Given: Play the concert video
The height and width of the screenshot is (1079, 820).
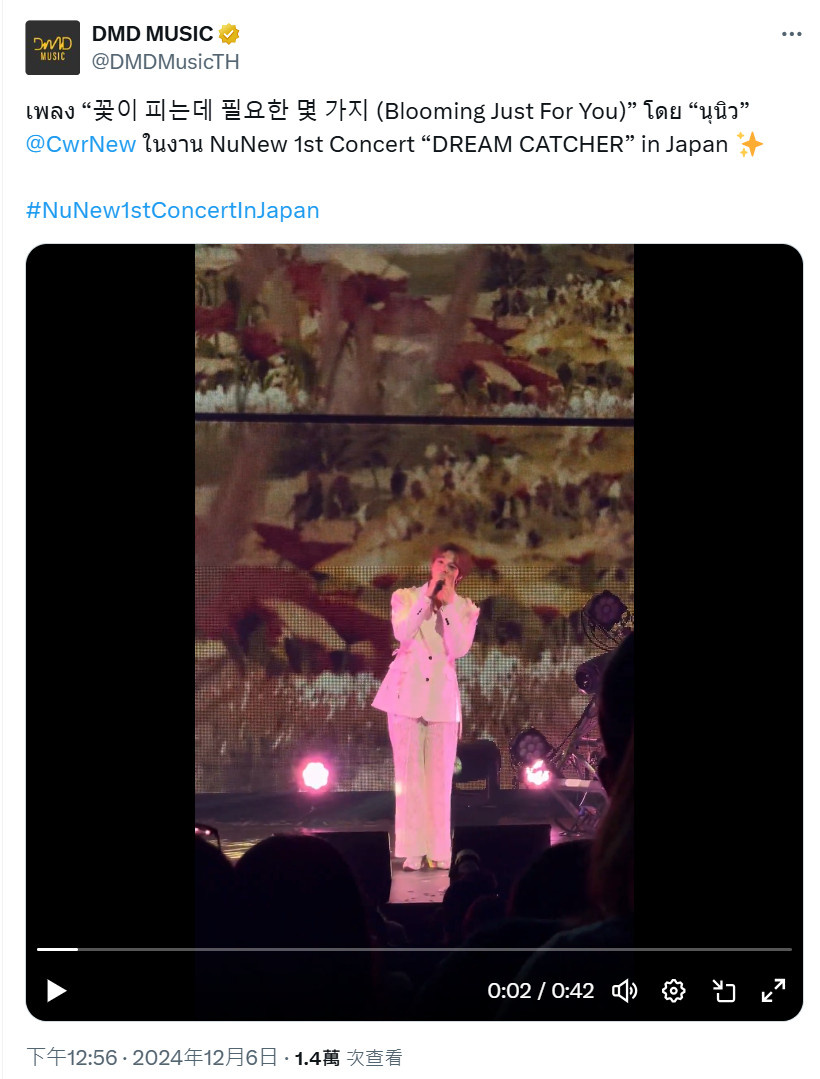Looking at the screenshot, I should (x=56, y=991).
